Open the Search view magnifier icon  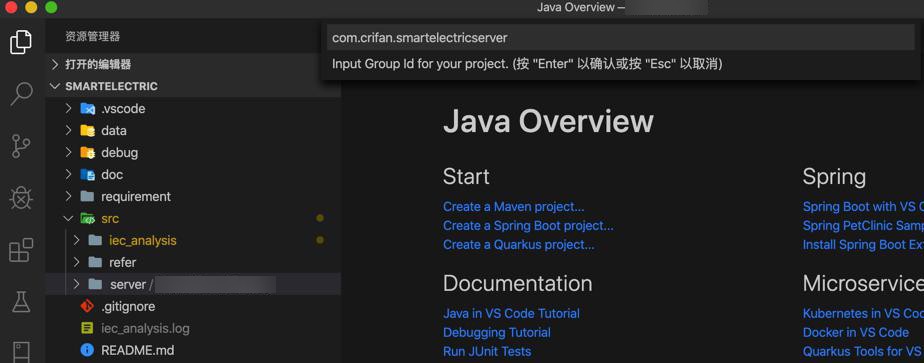(21, 94)
